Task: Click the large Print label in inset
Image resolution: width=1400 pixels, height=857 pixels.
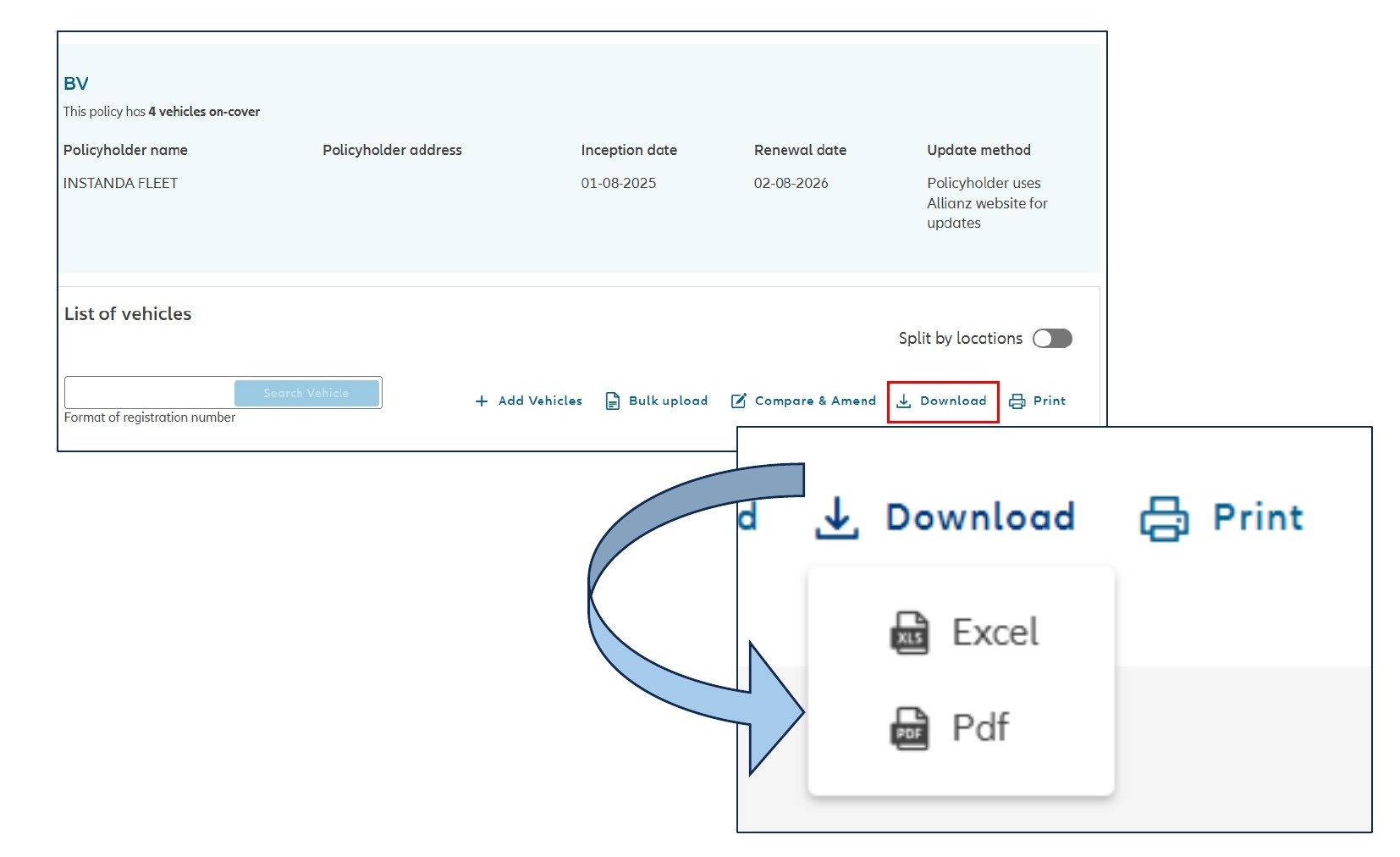Action: coord(1259,517)
